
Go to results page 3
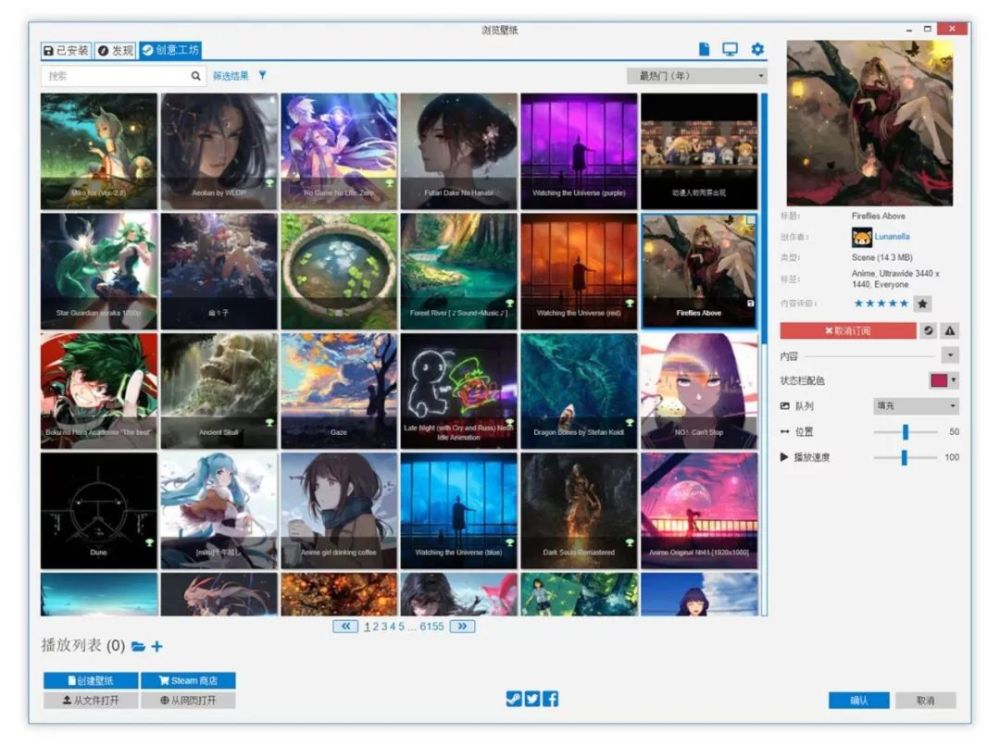pos(385,627)
